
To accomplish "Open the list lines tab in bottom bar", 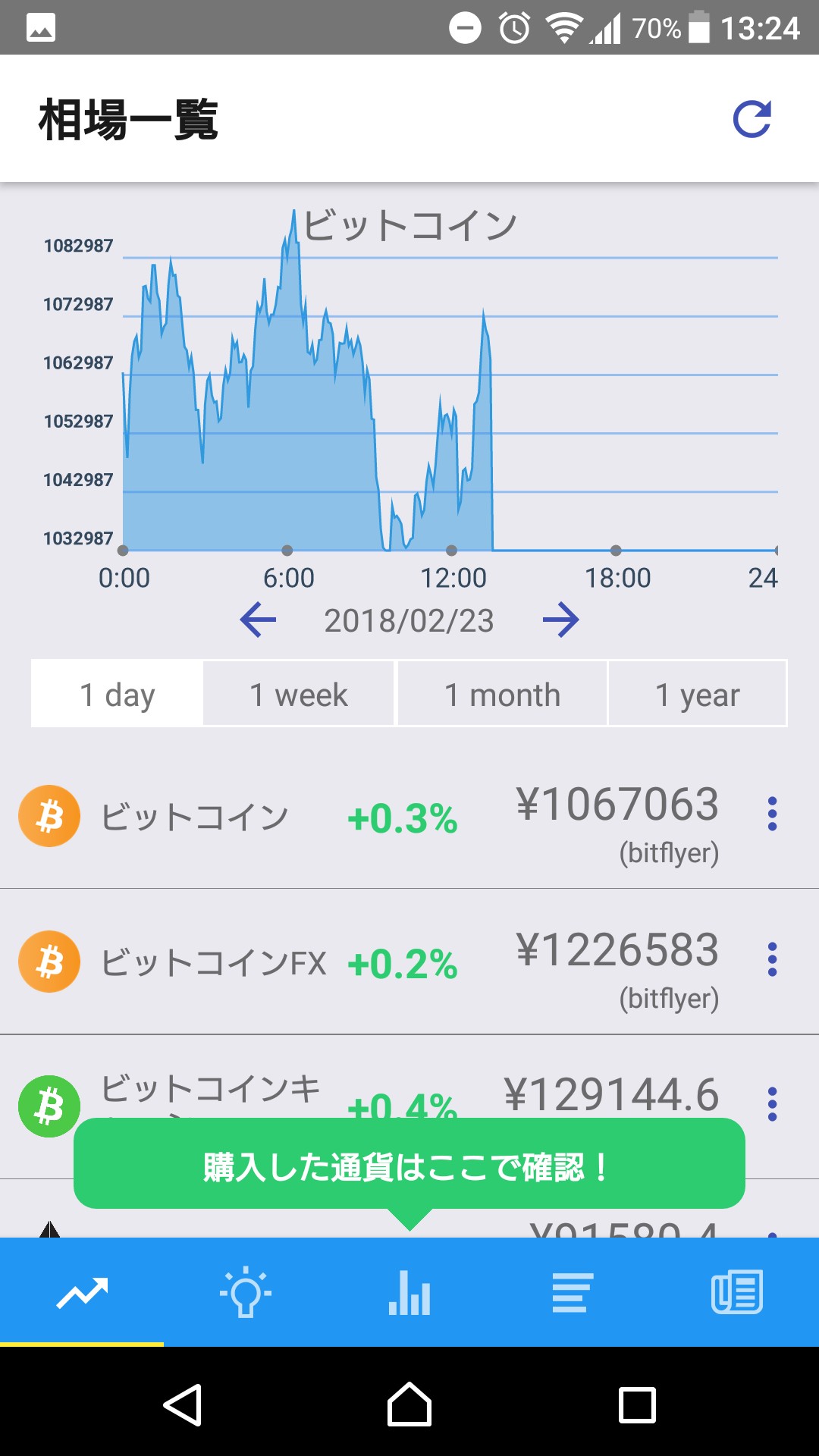I will coord(573,1293).
